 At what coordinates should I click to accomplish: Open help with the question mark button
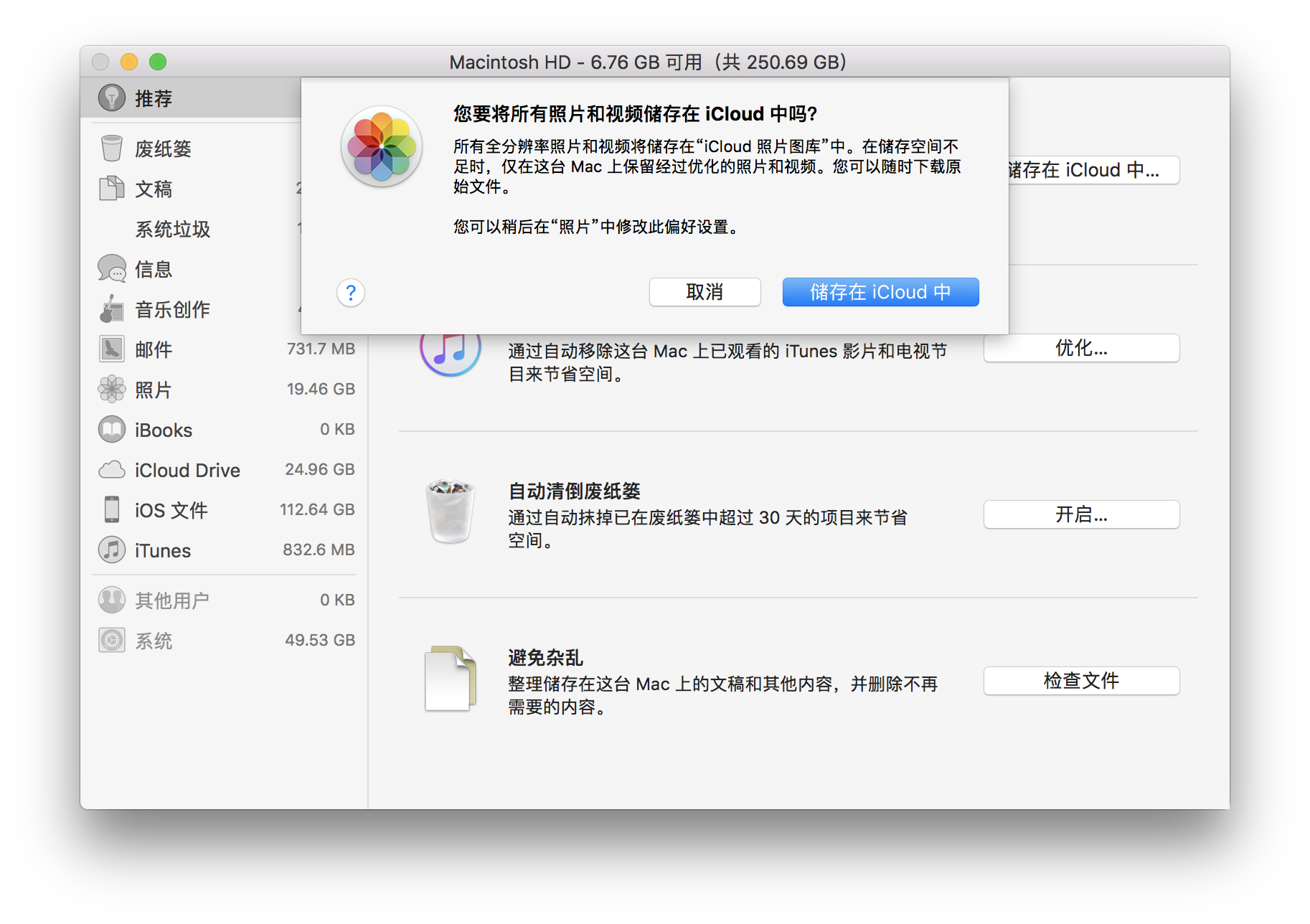point(351,293)
